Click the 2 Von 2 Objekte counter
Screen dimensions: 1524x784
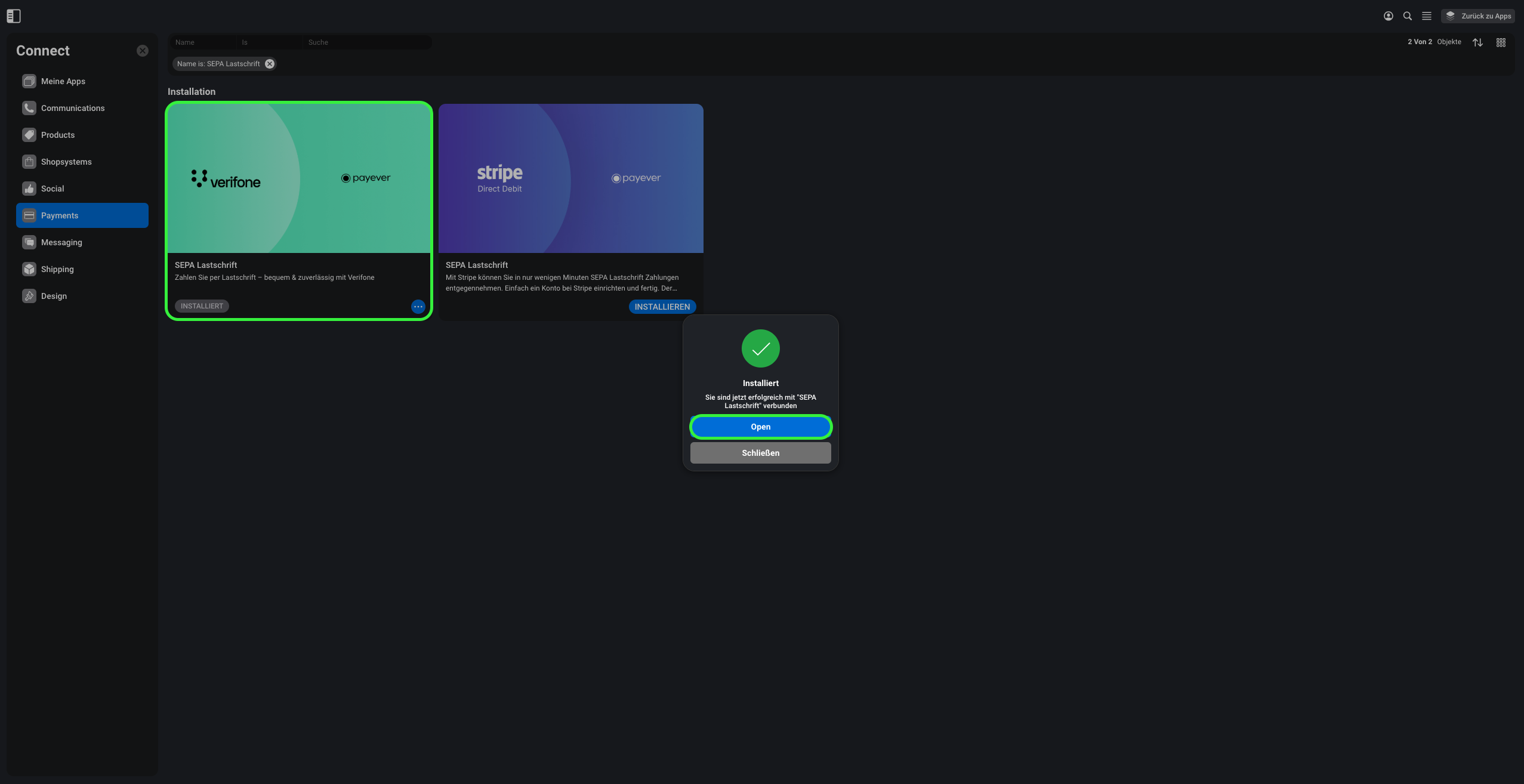tap(1434, 42)
